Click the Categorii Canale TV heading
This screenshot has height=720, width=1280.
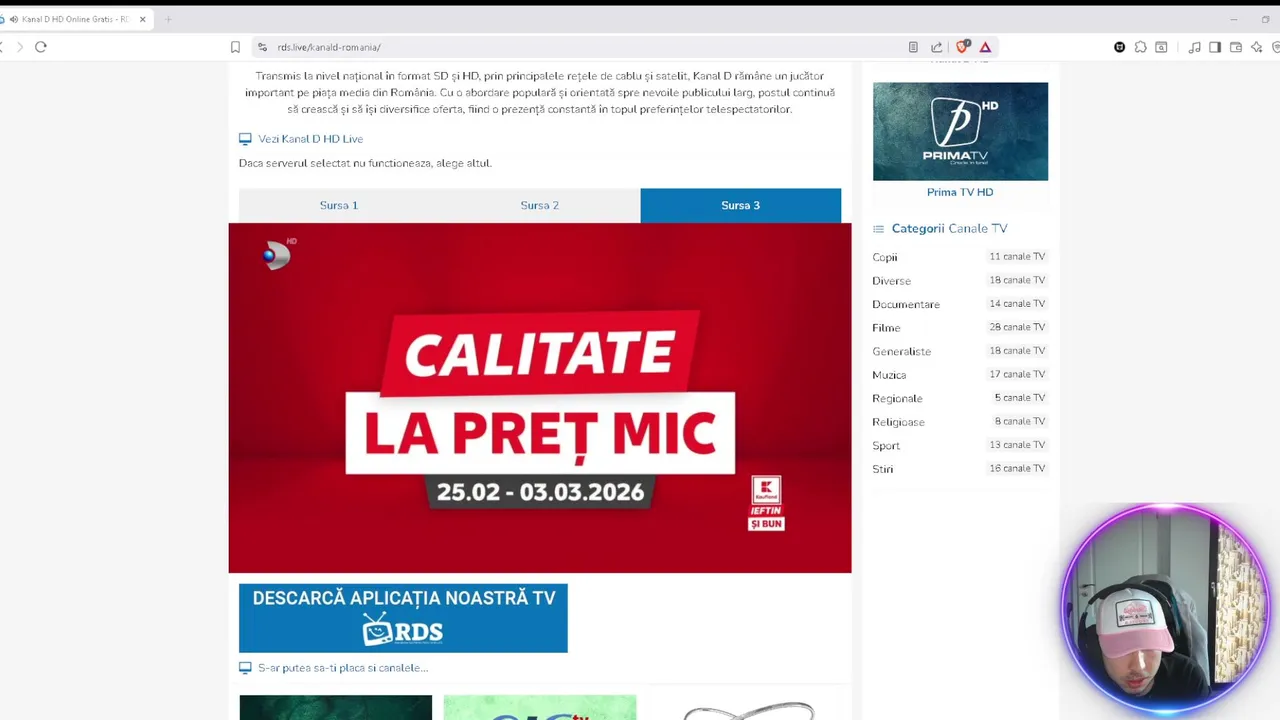coord(949,229)
